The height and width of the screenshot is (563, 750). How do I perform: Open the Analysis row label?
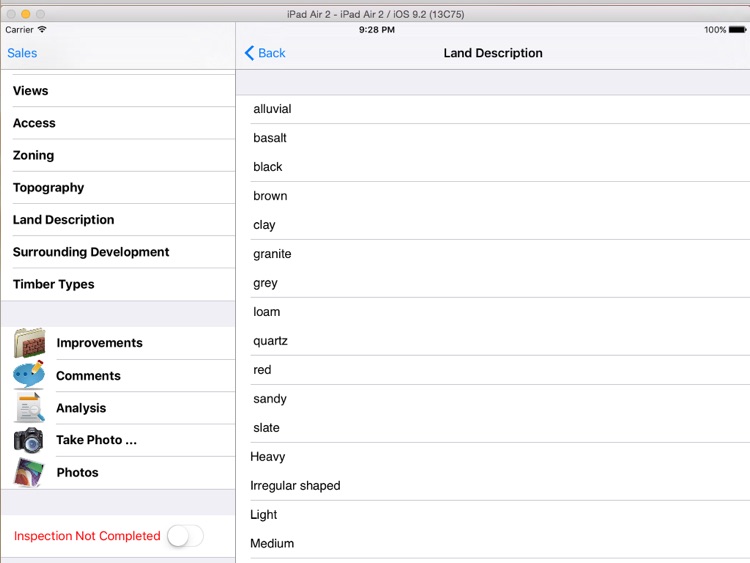81,408
